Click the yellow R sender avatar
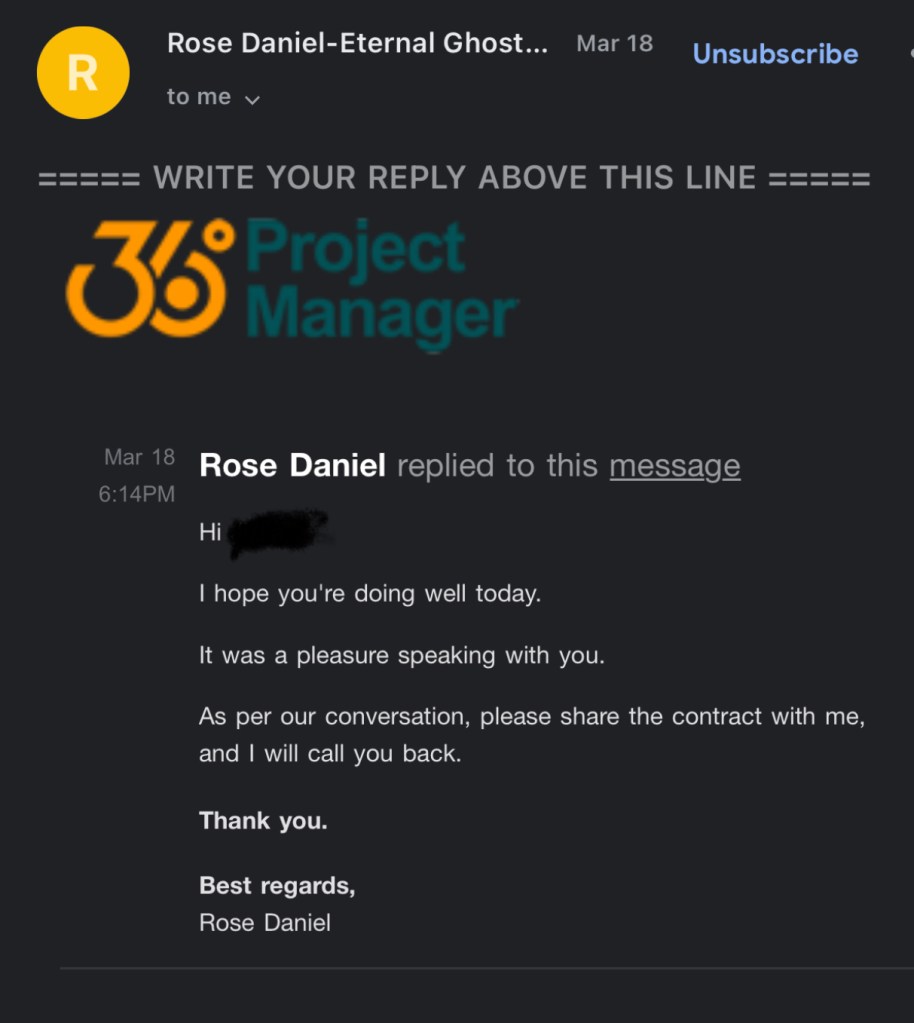The height and width of the screenshot is (1023, 914). (82, 73)
